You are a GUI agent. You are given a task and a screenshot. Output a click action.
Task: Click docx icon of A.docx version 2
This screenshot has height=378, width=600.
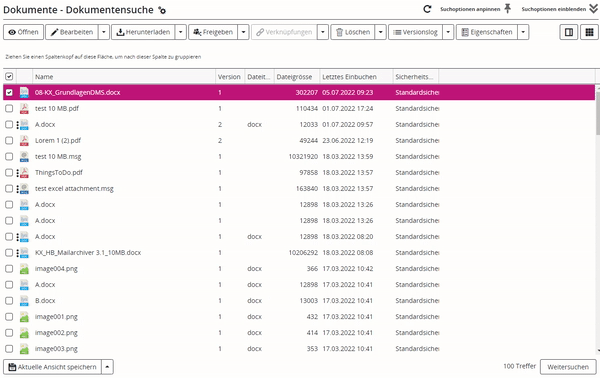[x=24, y=125]
